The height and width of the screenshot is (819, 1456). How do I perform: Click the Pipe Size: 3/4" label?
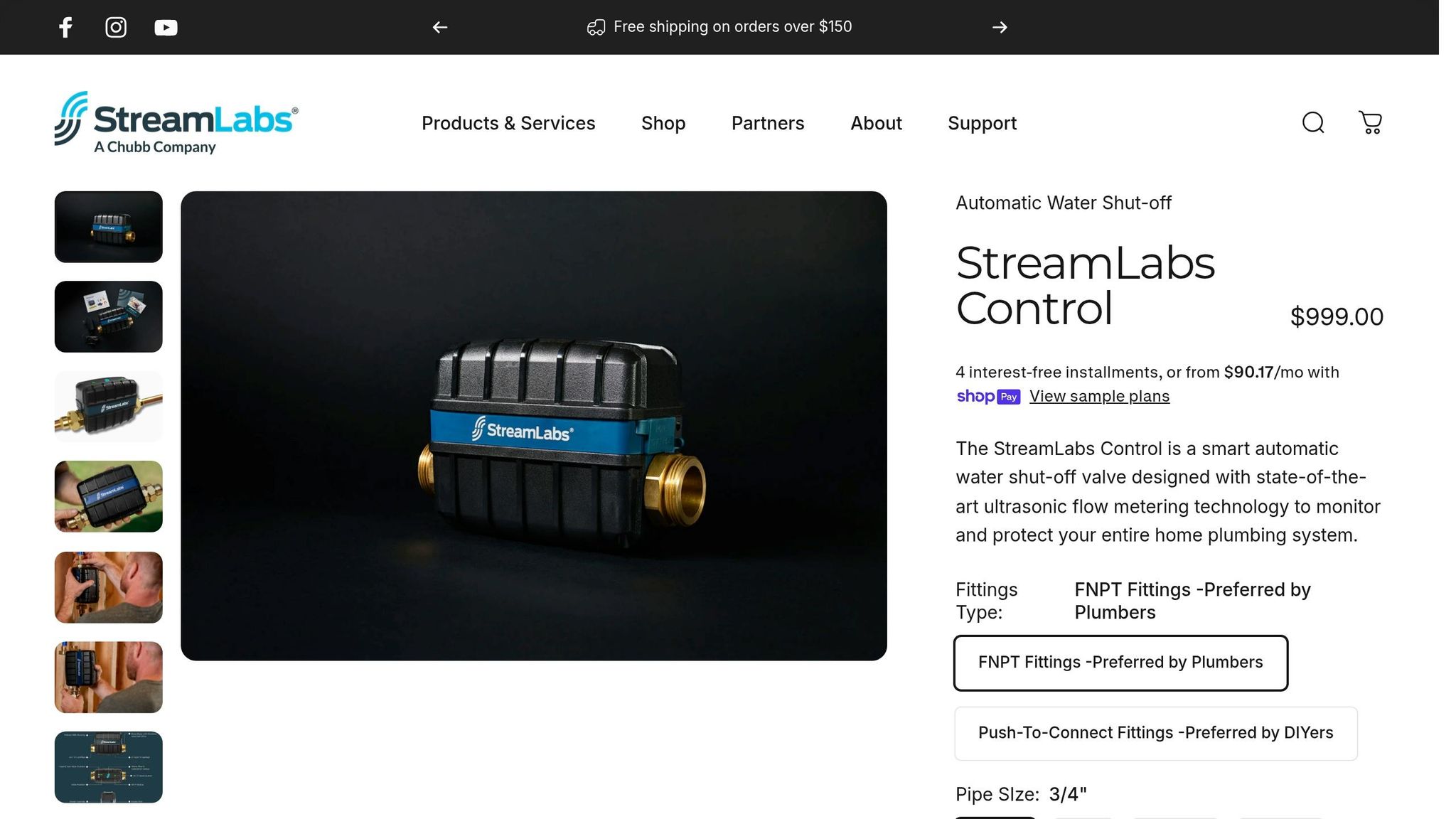pos(1021,794)
